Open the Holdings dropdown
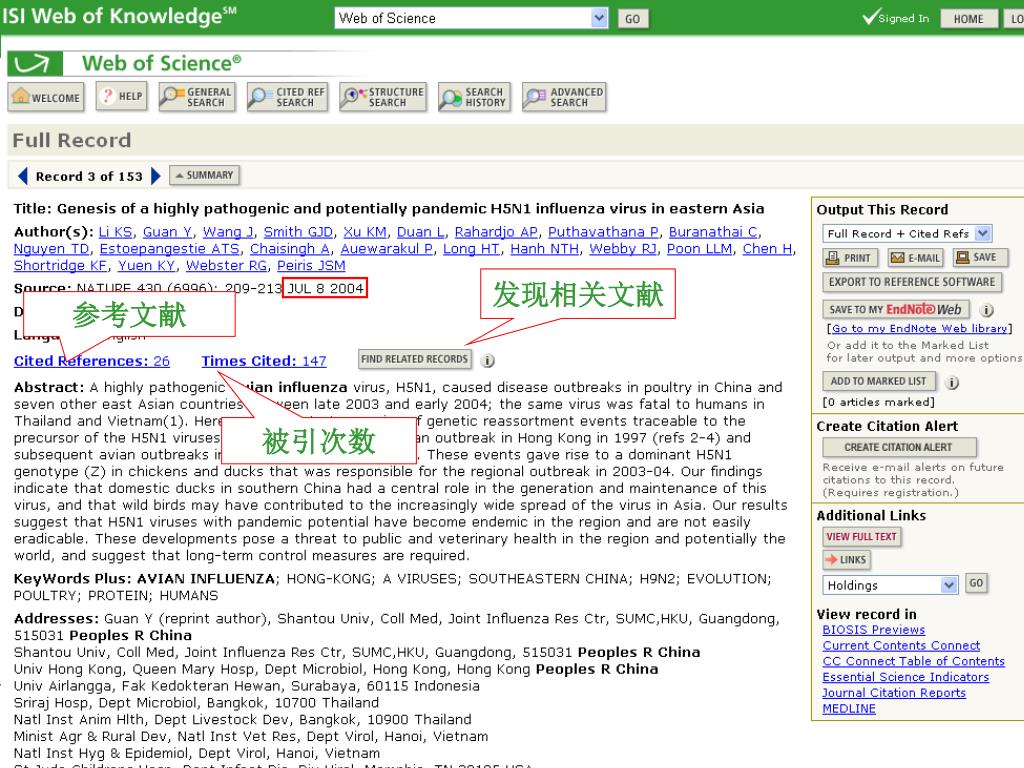The height and width of the screenshot is (768, 1024). (949, 585)
